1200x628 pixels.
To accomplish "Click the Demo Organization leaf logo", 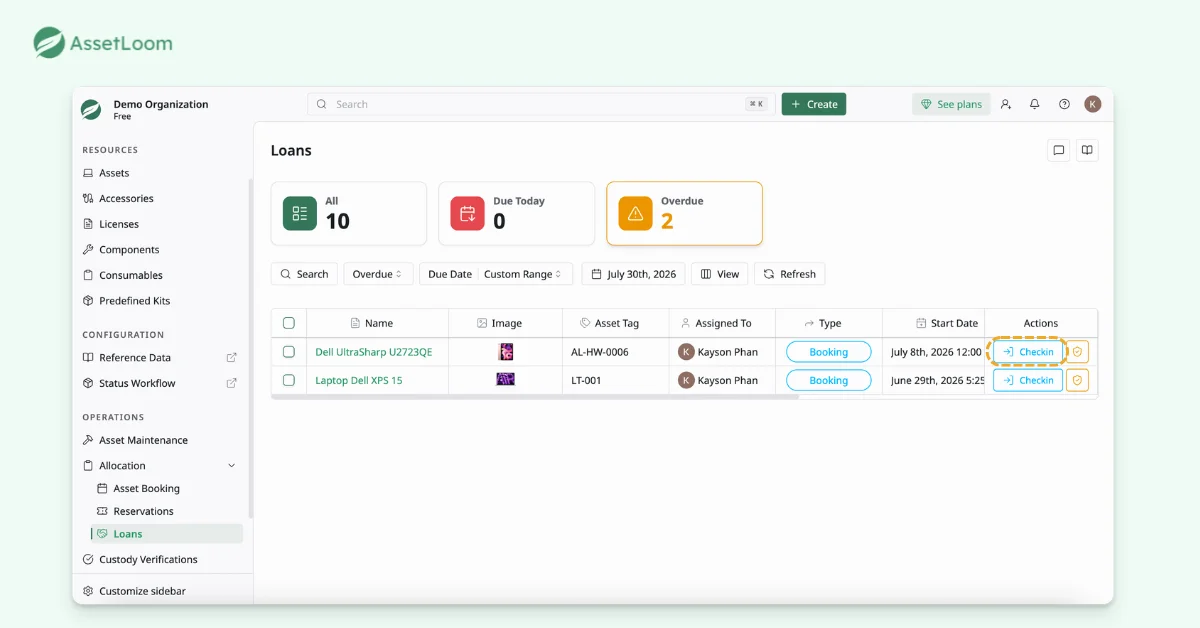I will (x=92, y=109).
